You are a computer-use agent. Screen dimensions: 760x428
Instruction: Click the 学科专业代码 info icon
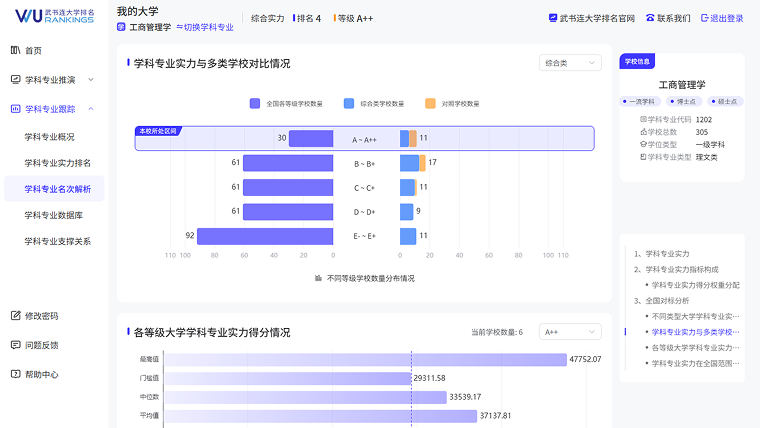(643, 119)
